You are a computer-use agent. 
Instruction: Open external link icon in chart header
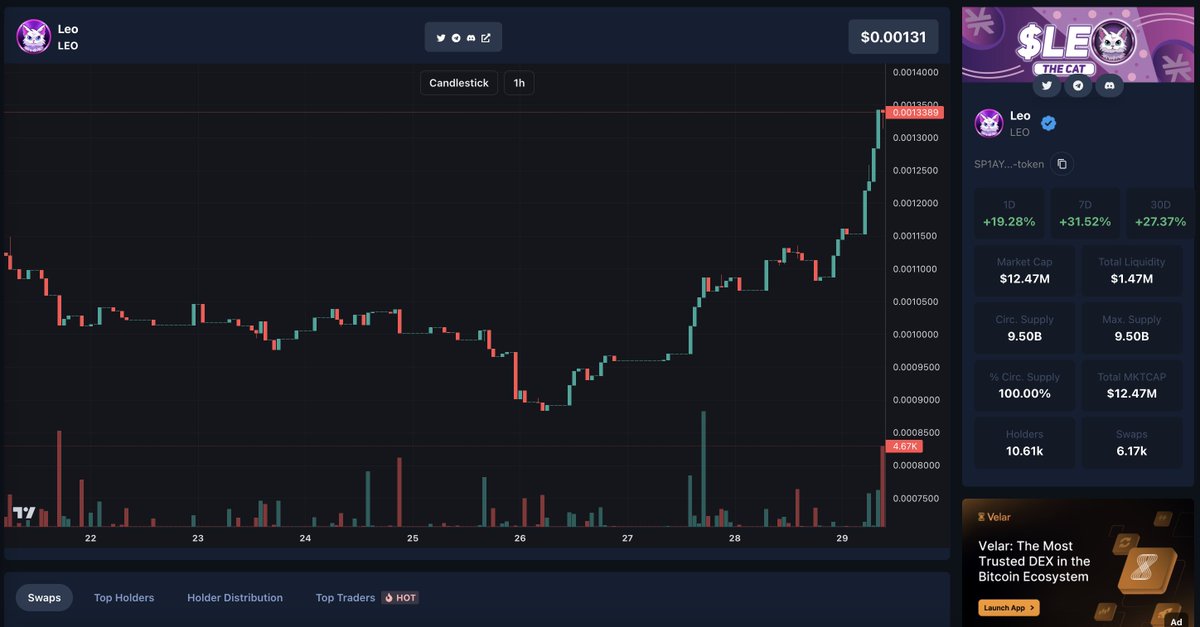tap(486, 38)
